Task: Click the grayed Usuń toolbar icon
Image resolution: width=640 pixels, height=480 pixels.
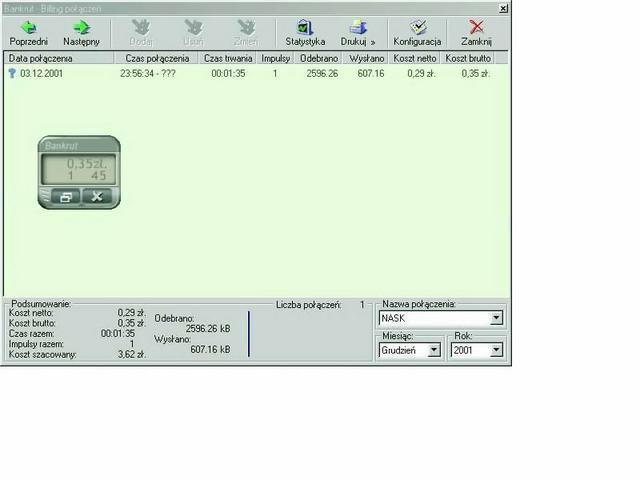Action: point(193,28)
